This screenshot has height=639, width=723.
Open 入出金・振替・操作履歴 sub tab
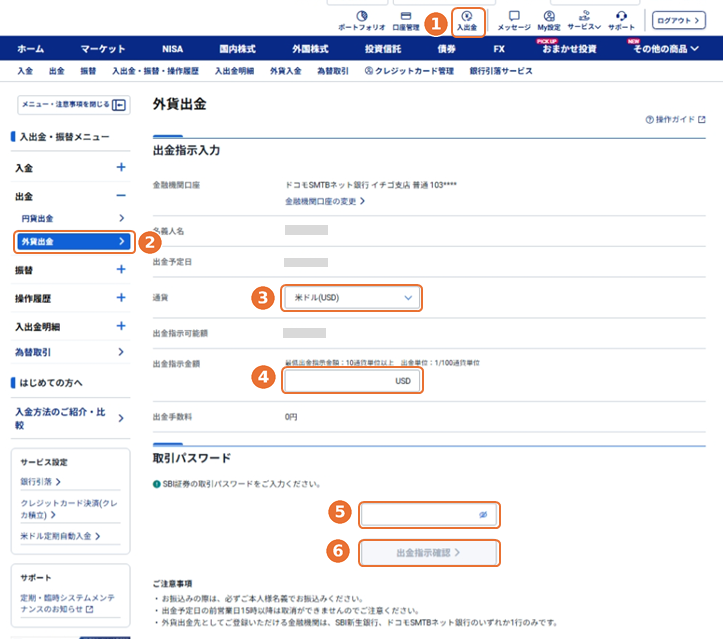pos(155,71)
